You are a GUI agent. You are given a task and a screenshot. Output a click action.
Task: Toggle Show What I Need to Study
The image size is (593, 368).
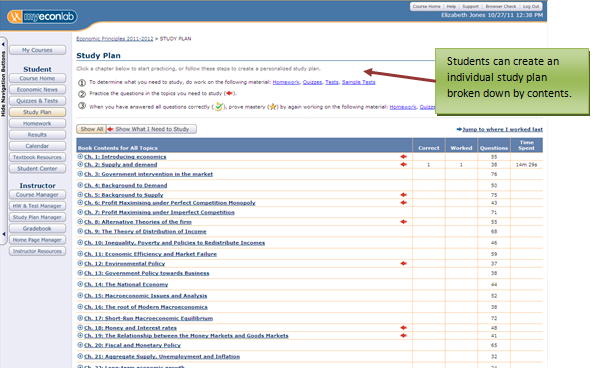152,129
